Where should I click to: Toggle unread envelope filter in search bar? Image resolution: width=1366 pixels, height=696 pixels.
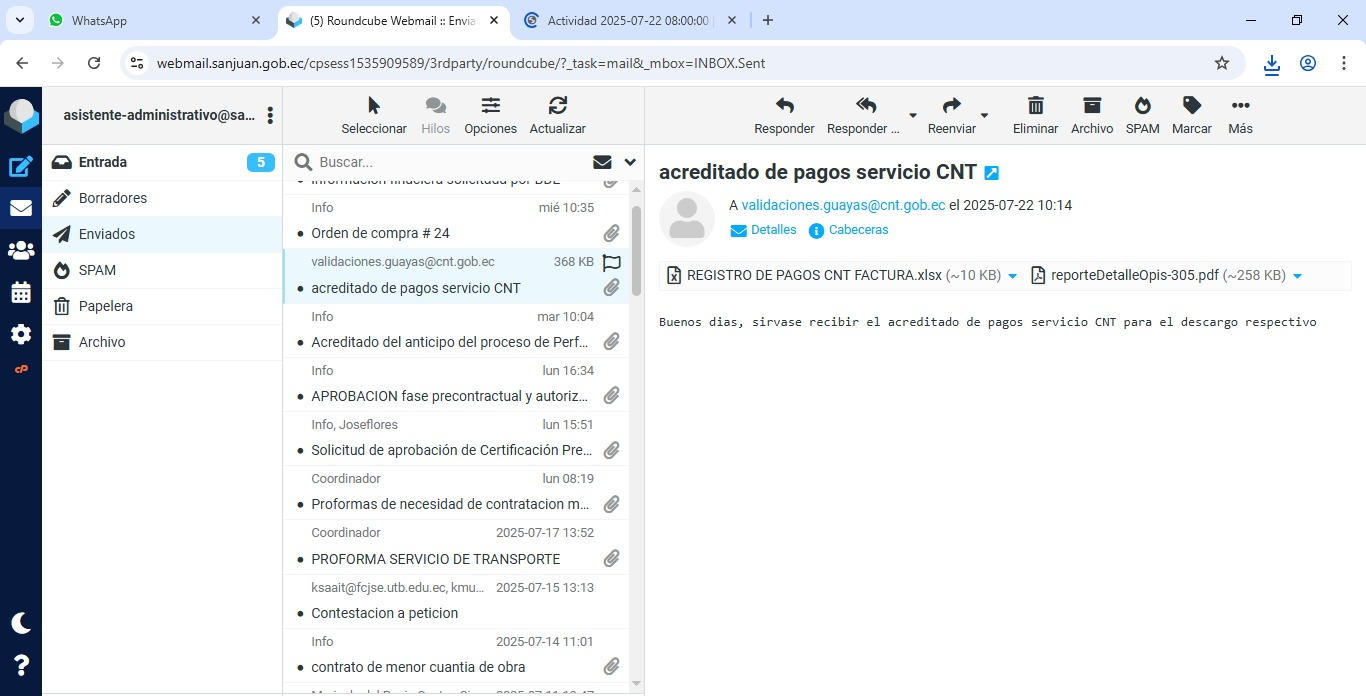(602, 162)
